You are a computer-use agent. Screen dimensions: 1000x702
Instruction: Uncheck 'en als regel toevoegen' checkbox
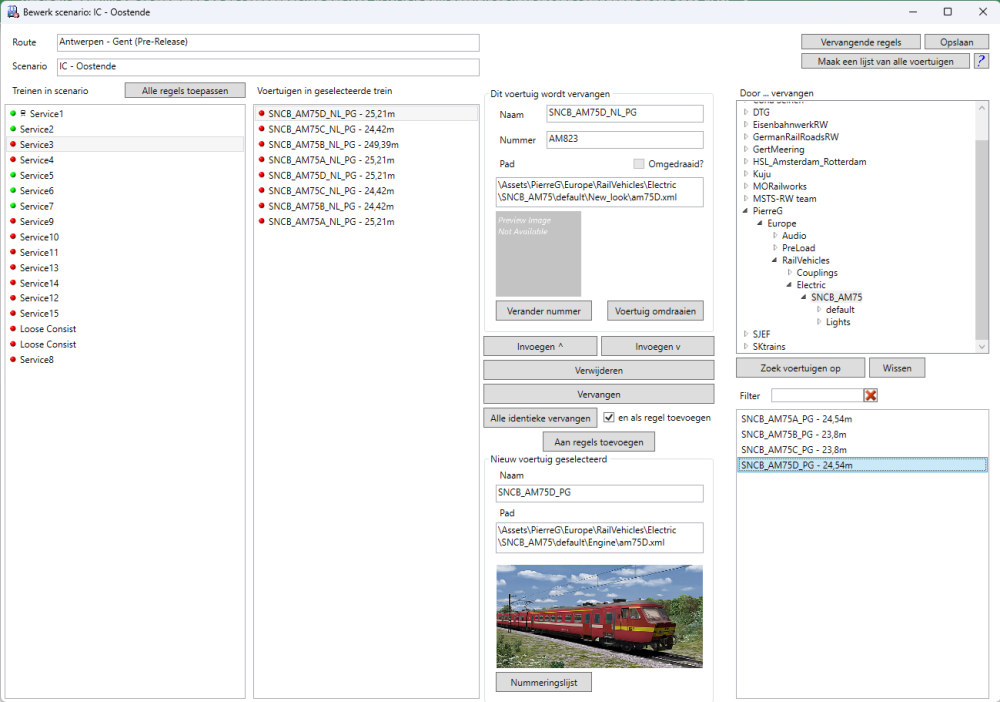pos(609,417)
